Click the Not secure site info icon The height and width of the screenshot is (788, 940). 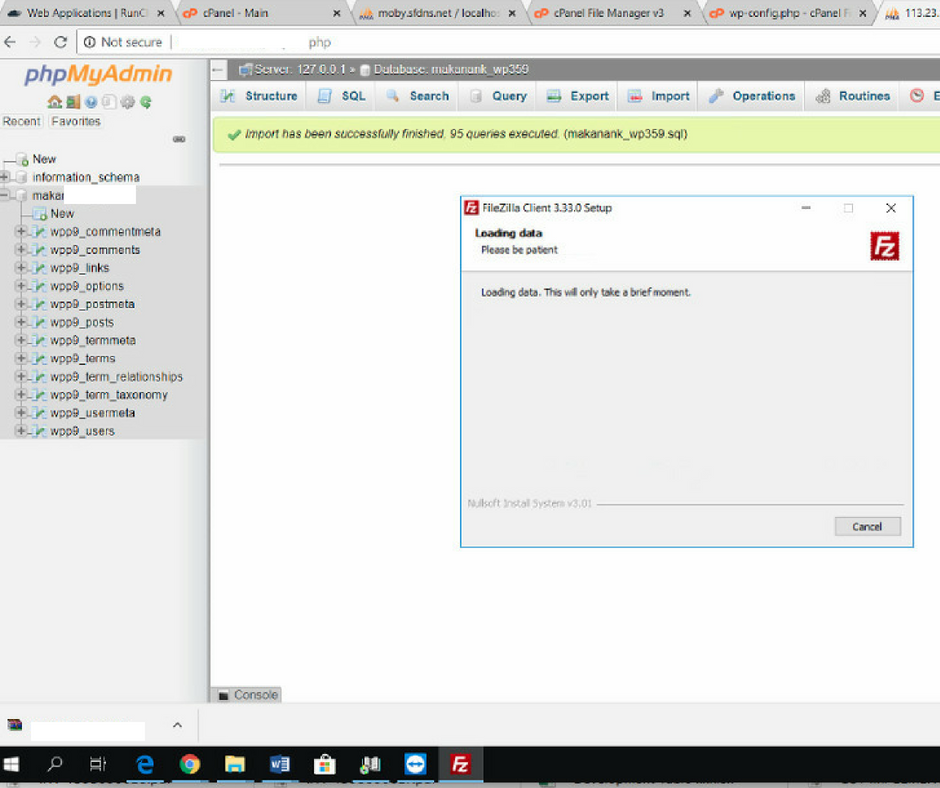pyautogui.click(x=89, y=42)
